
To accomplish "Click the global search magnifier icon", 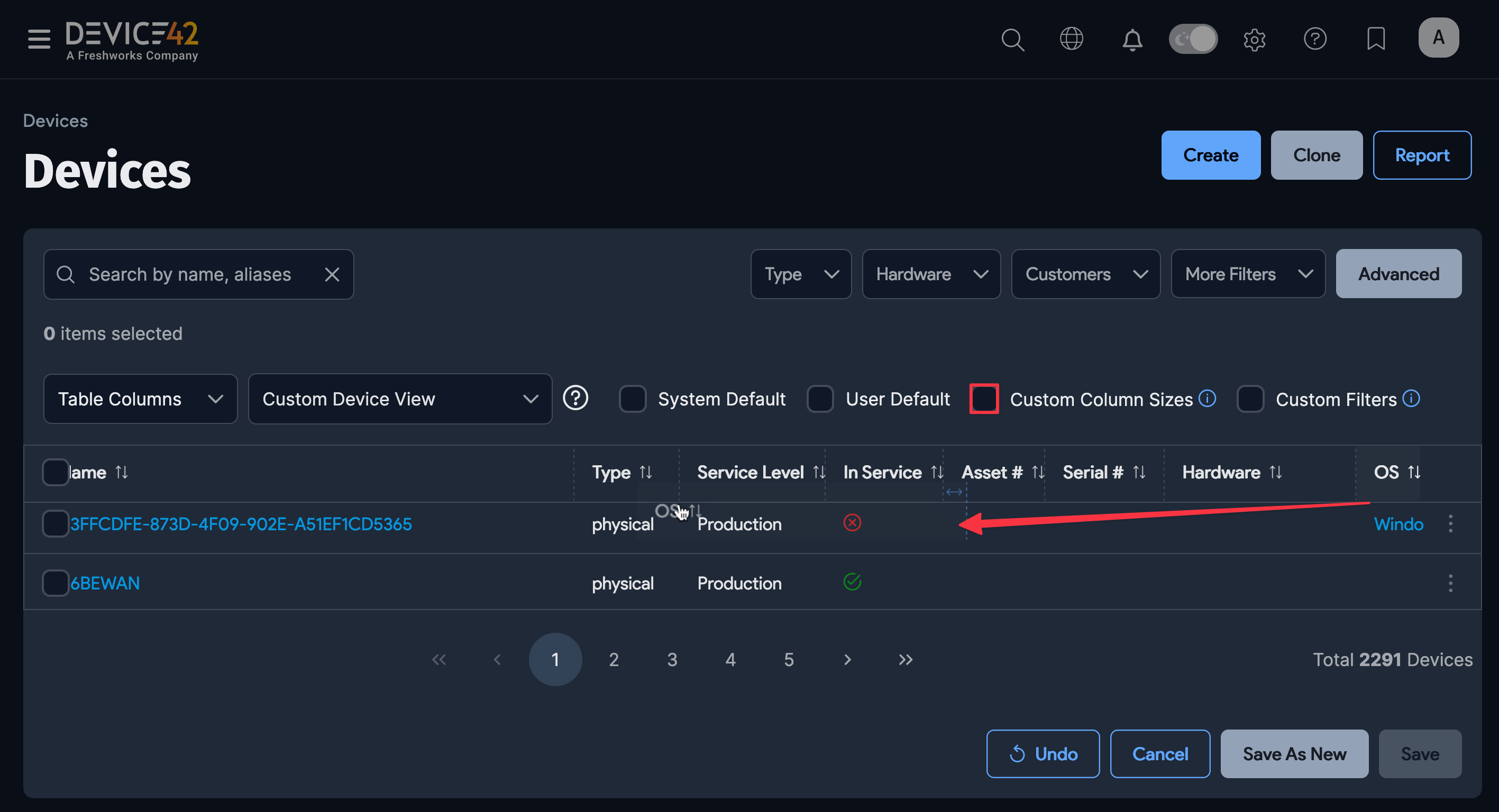I will (x=1012, y=39).
